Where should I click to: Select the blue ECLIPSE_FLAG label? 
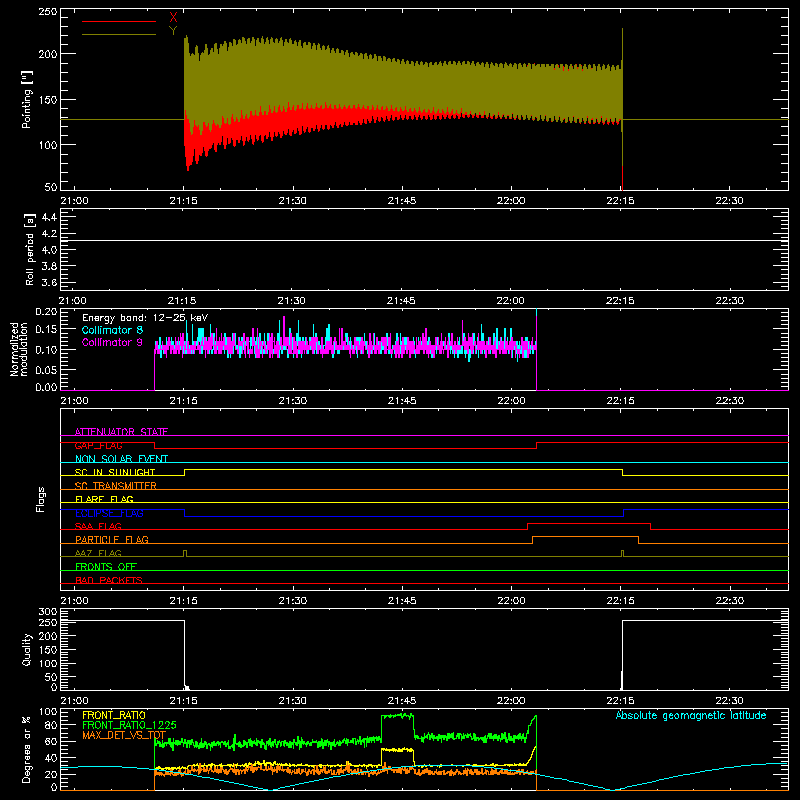(109, 513)
